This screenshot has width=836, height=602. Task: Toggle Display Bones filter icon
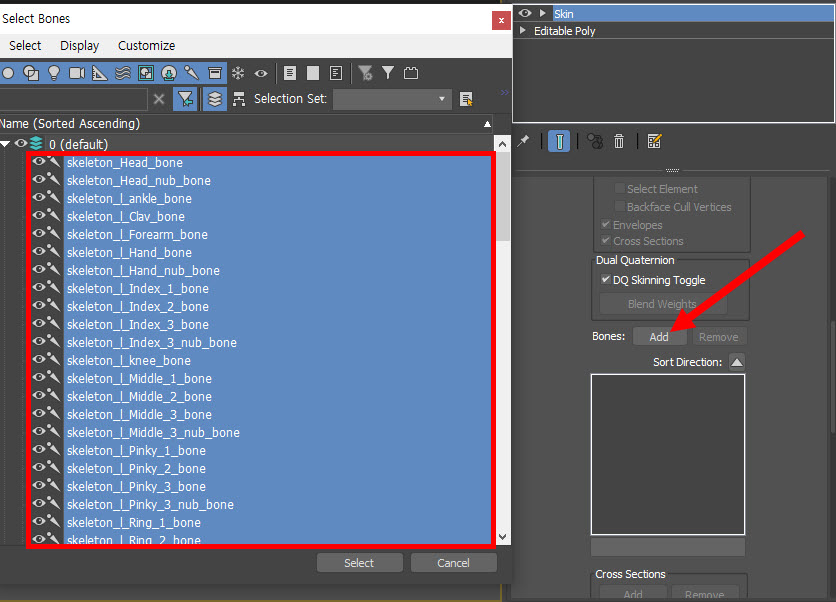[x=191, y=73]
